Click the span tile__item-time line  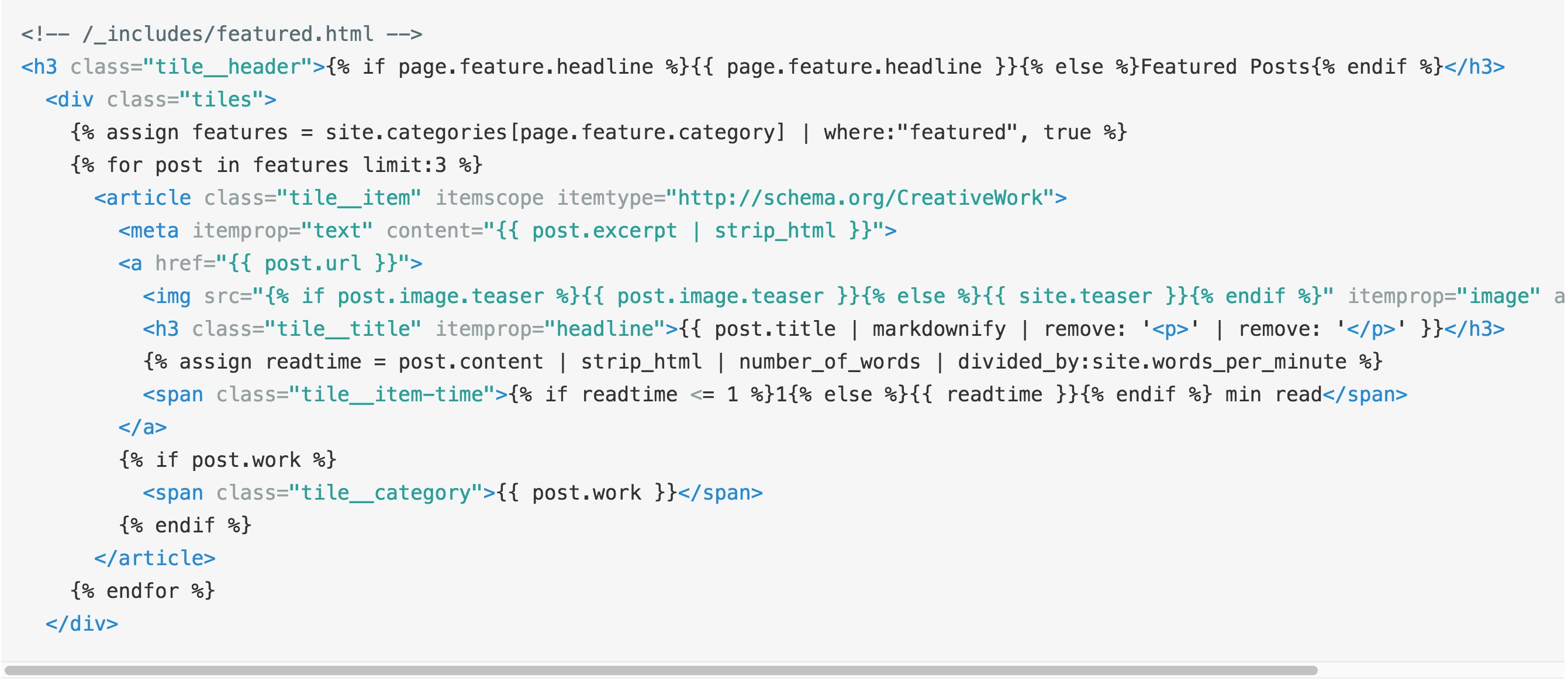(x=774, y=395)
